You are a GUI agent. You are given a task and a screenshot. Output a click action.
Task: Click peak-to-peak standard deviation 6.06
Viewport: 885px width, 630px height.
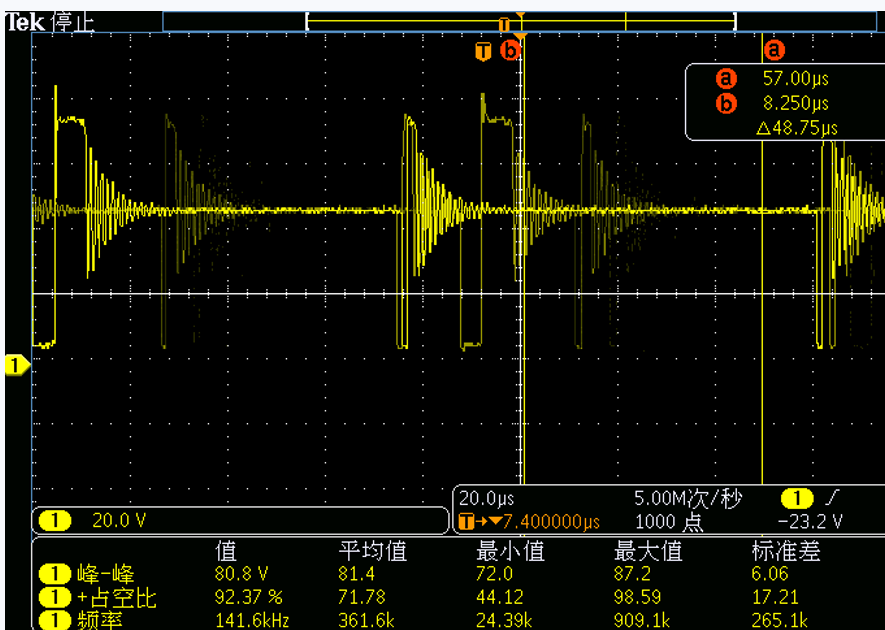tap(769, 575)
